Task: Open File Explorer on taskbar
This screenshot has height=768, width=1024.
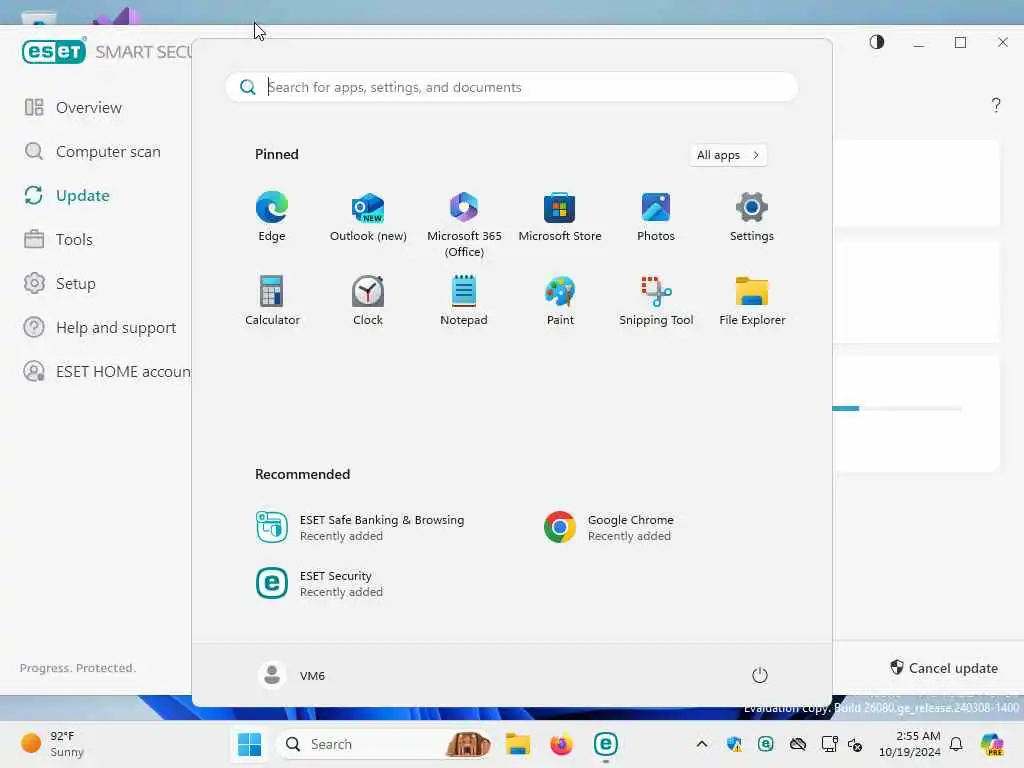Action: [518, 744]
